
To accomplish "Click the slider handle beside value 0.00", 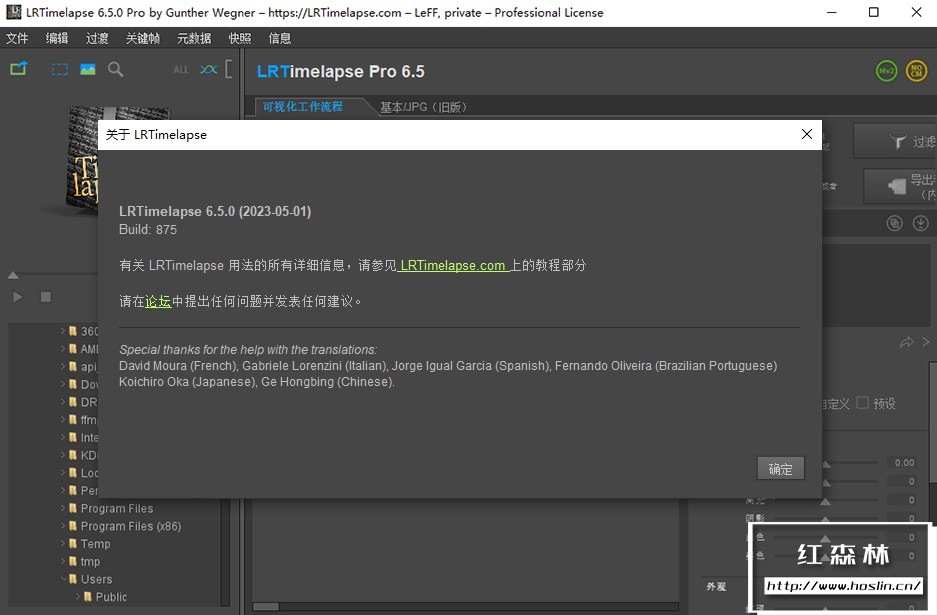I will (826, 464).
